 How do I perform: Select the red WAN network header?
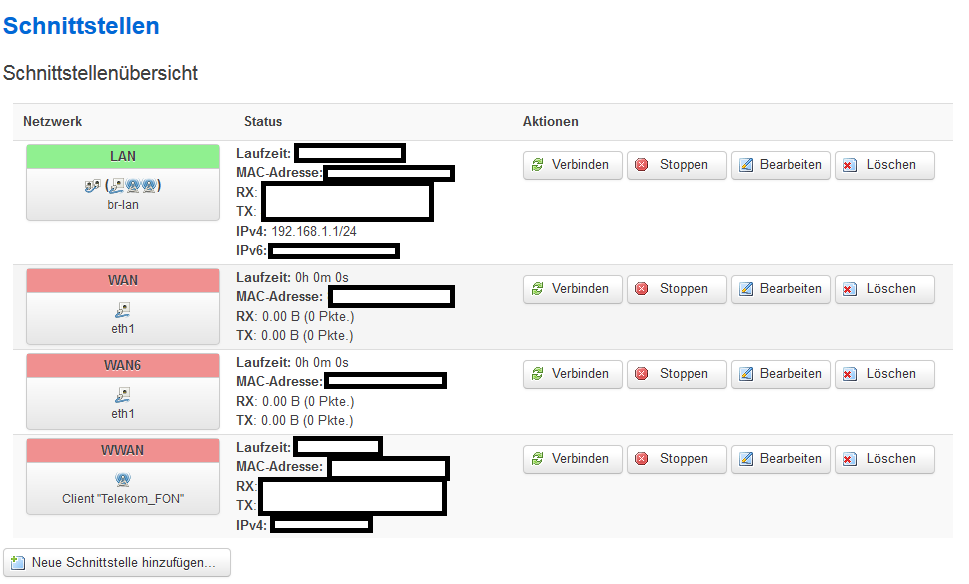coord(123,281)
